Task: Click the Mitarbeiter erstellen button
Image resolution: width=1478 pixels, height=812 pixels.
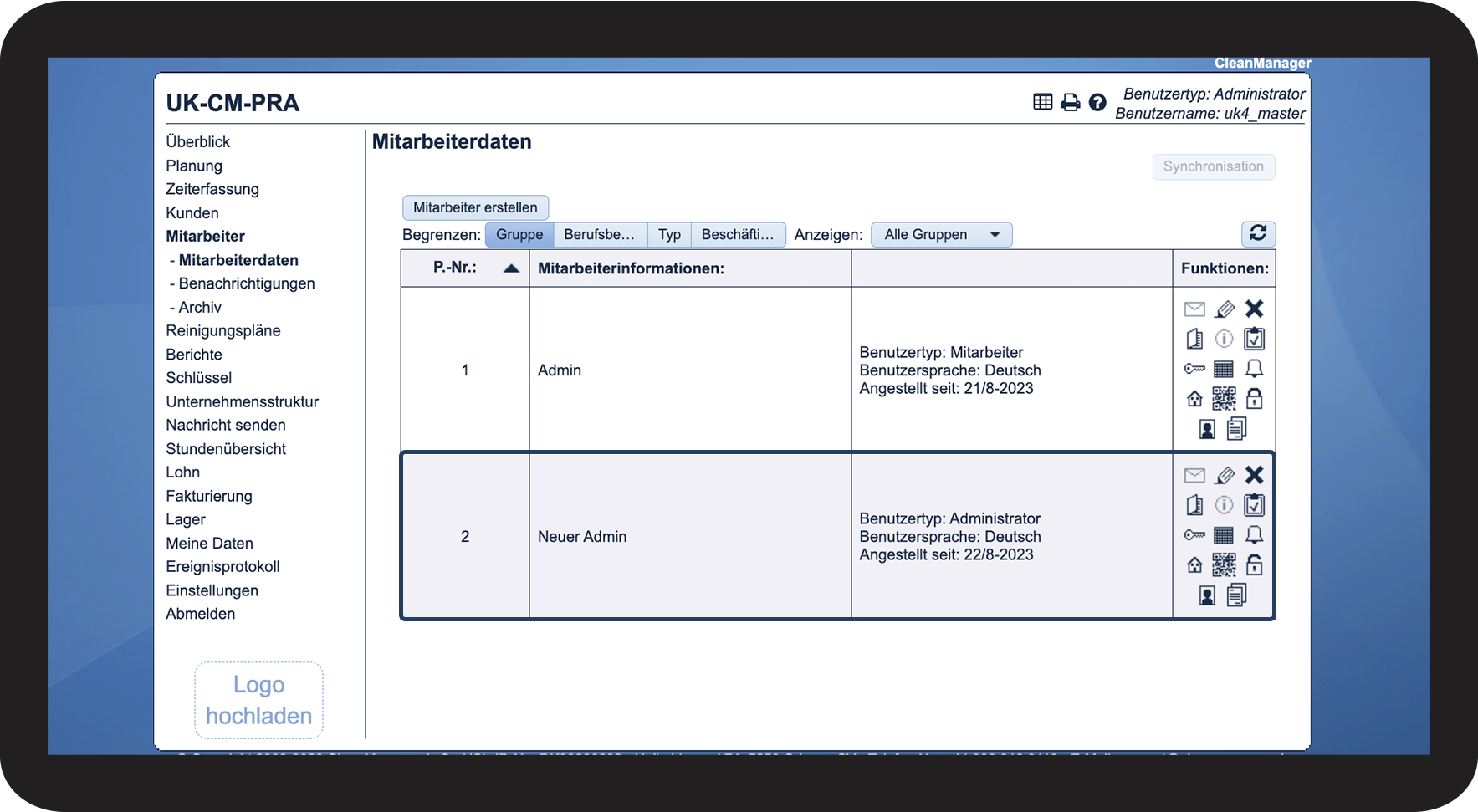Action: (x=475, y=207)
